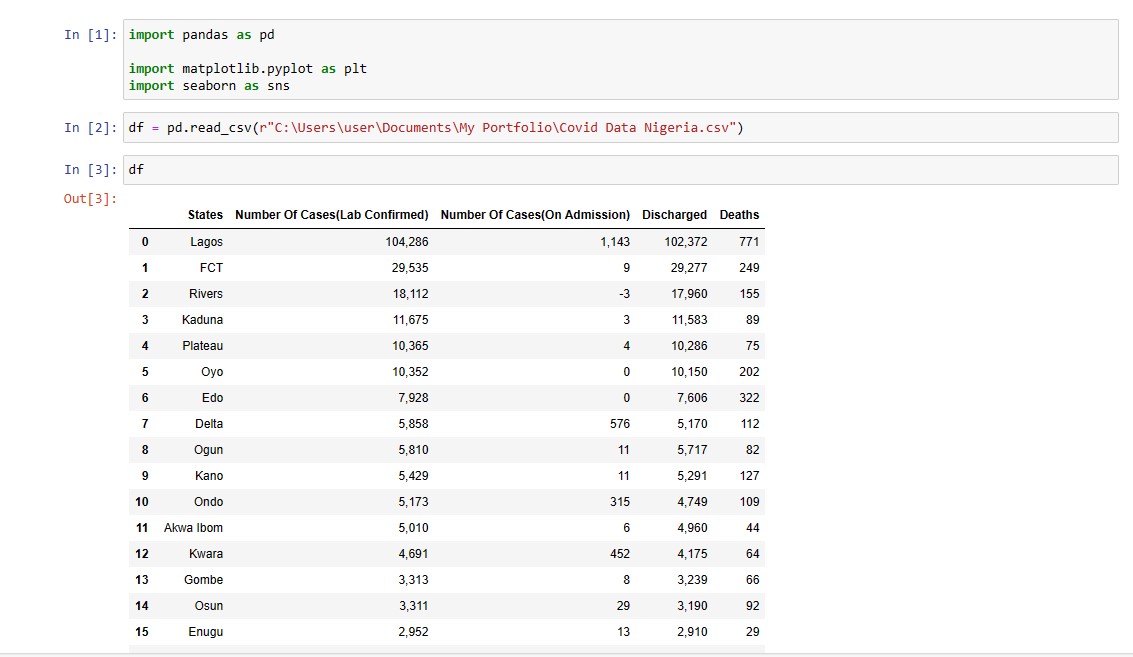Click the 2,952 lab confirmed value
The height and width of the screenshot is (657, 1133).
click(x=413, y=632)
